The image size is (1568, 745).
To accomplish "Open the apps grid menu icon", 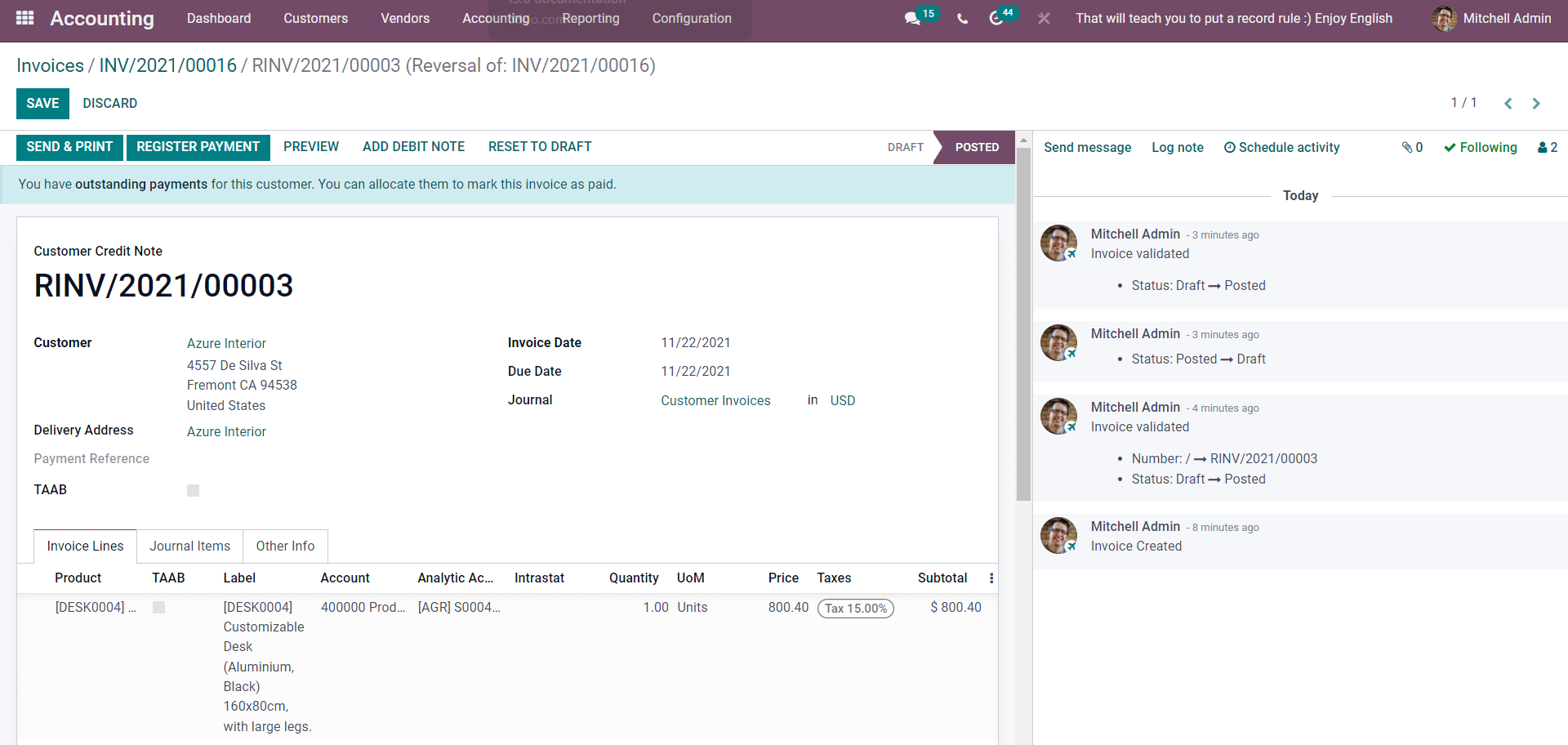I will [x=24, y=18].
